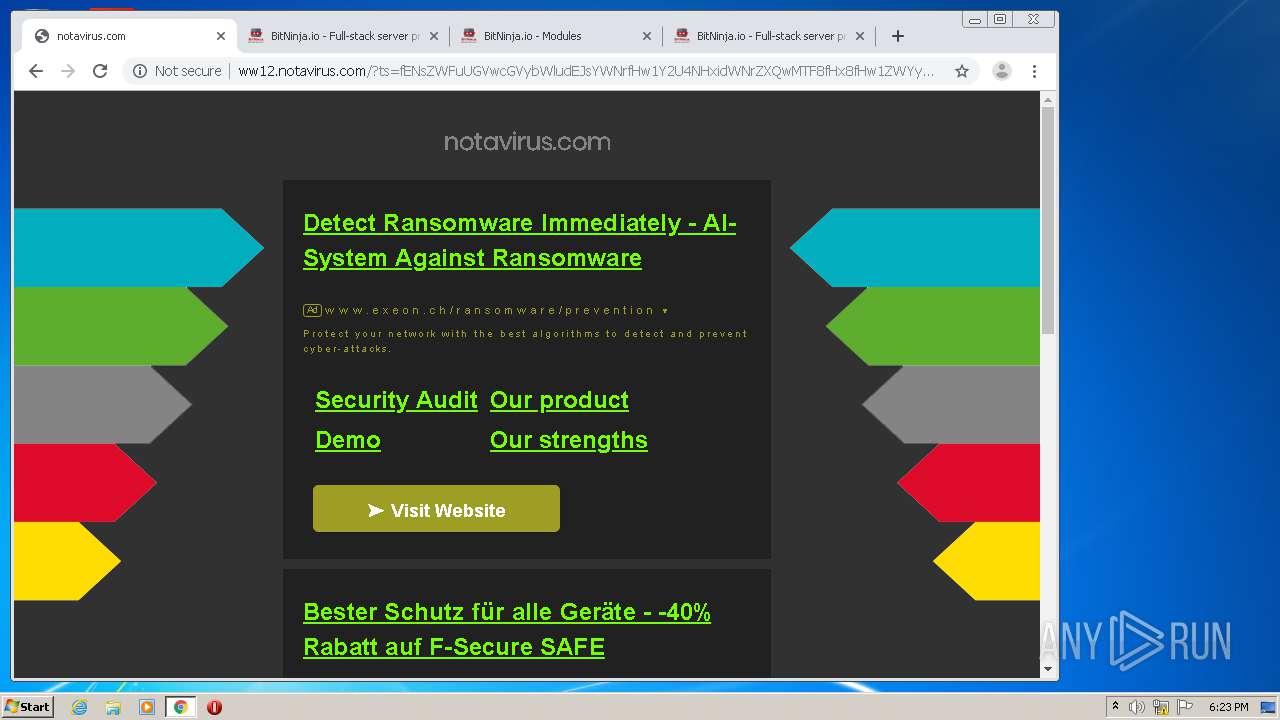Screen dimensions: 1280x720
Task: Open the Bester Schutz F-Secure SAFE link
Action: 507,629
